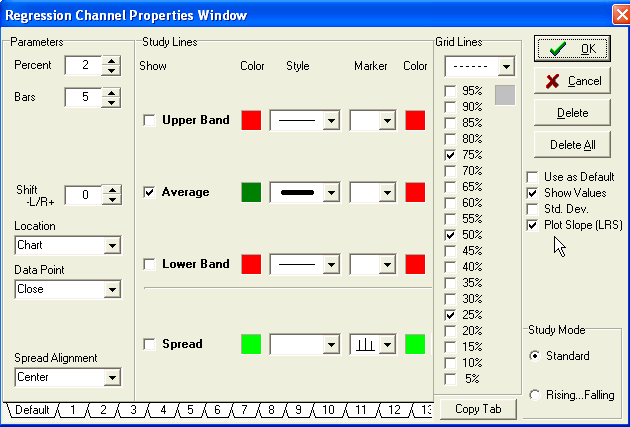Select the Rising...Falling study mode
Image resolution: width=630 pixels, height=427 pixels.
[538, 395]
